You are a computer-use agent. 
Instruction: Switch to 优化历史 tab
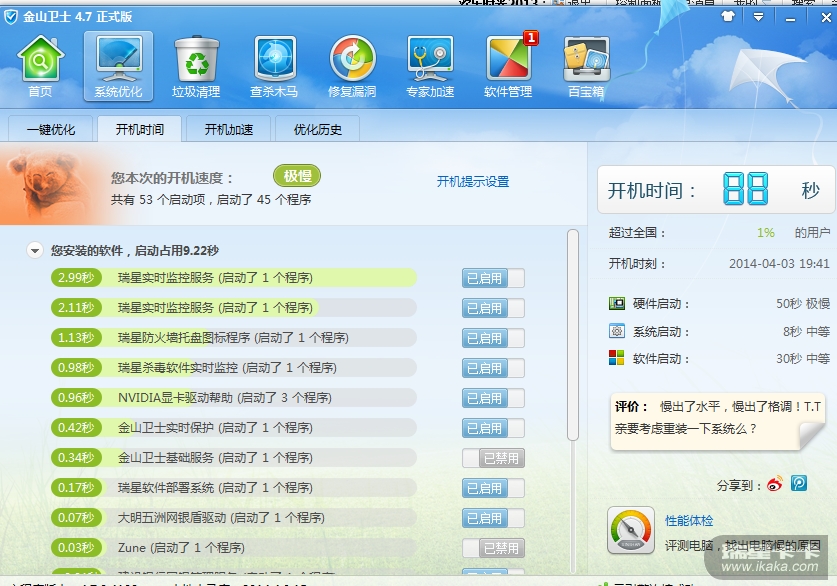tap(318, 129)
